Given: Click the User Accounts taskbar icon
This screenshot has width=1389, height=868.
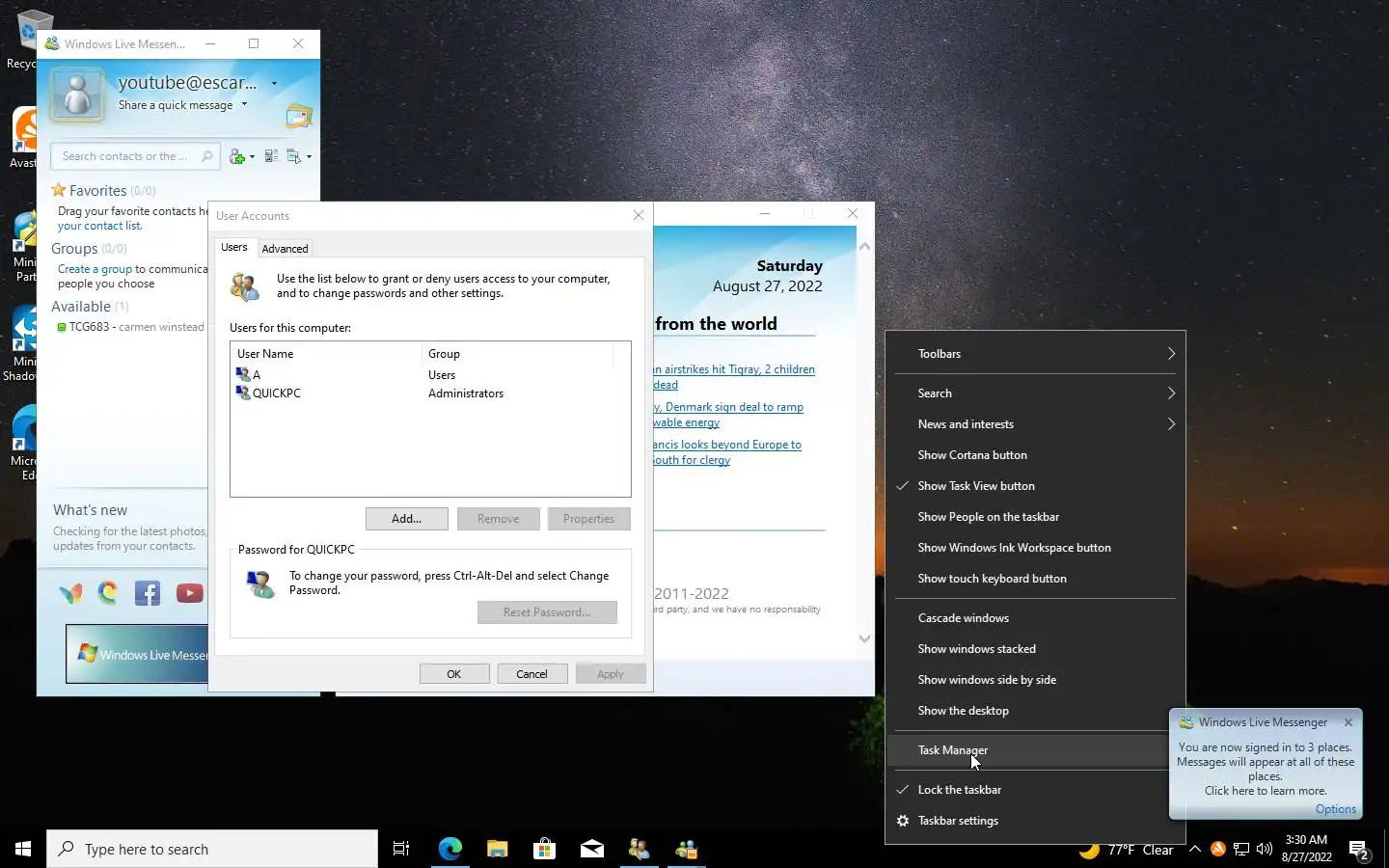Looking at the screenshot, I should pos(639,849).
